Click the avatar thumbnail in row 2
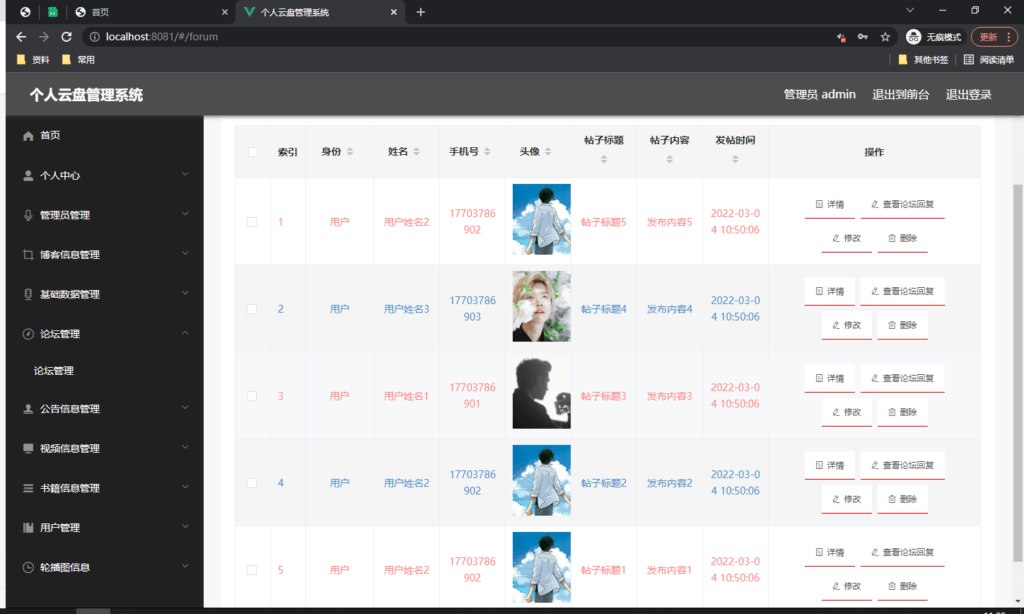The height and width of the screenshot is (614, 1024). click(540, 306)
